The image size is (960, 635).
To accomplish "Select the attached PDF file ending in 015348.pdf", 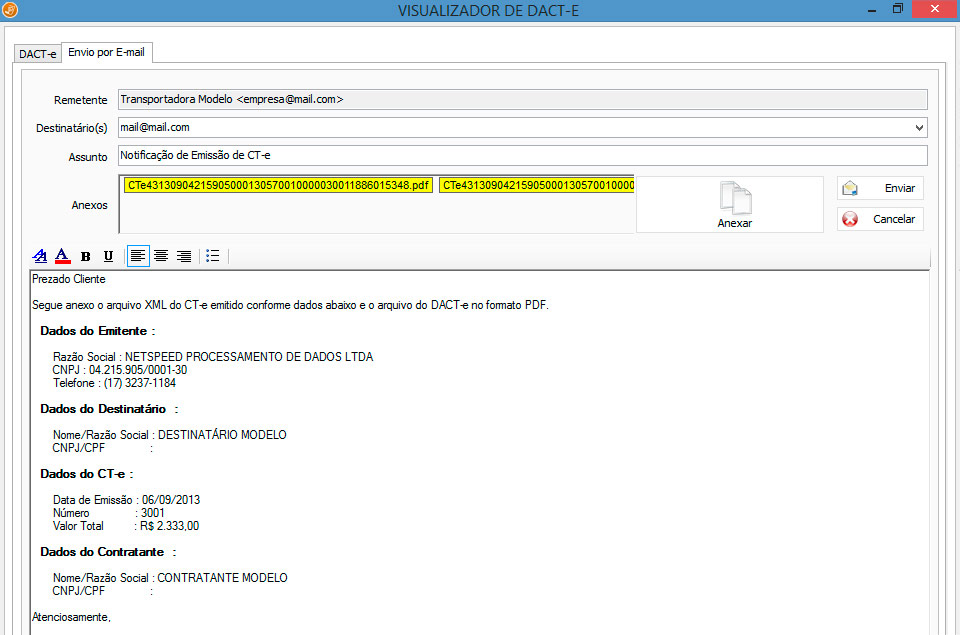I will pos(278,185).
